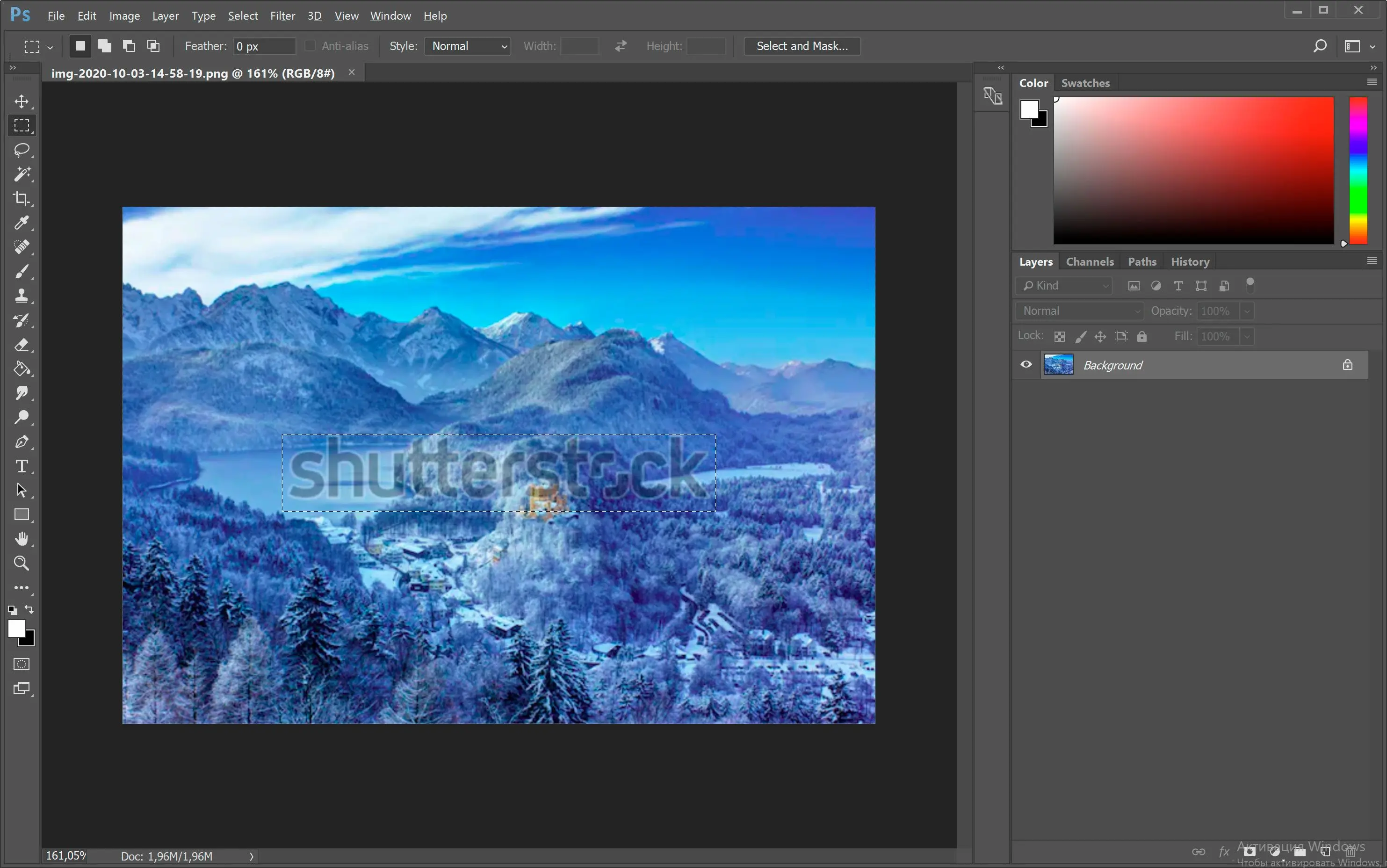Select the Lasso tool

22,149
